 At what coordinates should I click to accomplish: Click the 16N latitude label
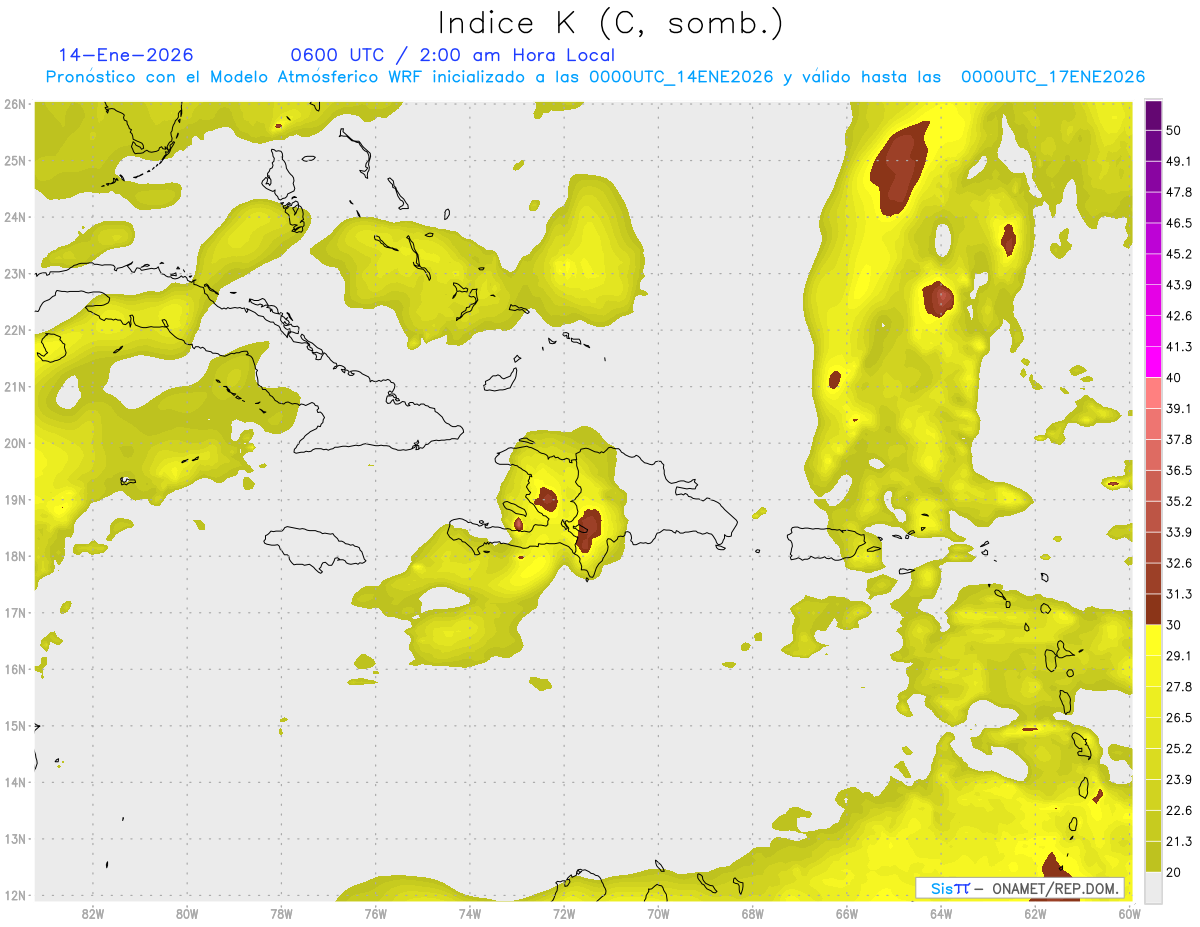[x=14, y=669]
